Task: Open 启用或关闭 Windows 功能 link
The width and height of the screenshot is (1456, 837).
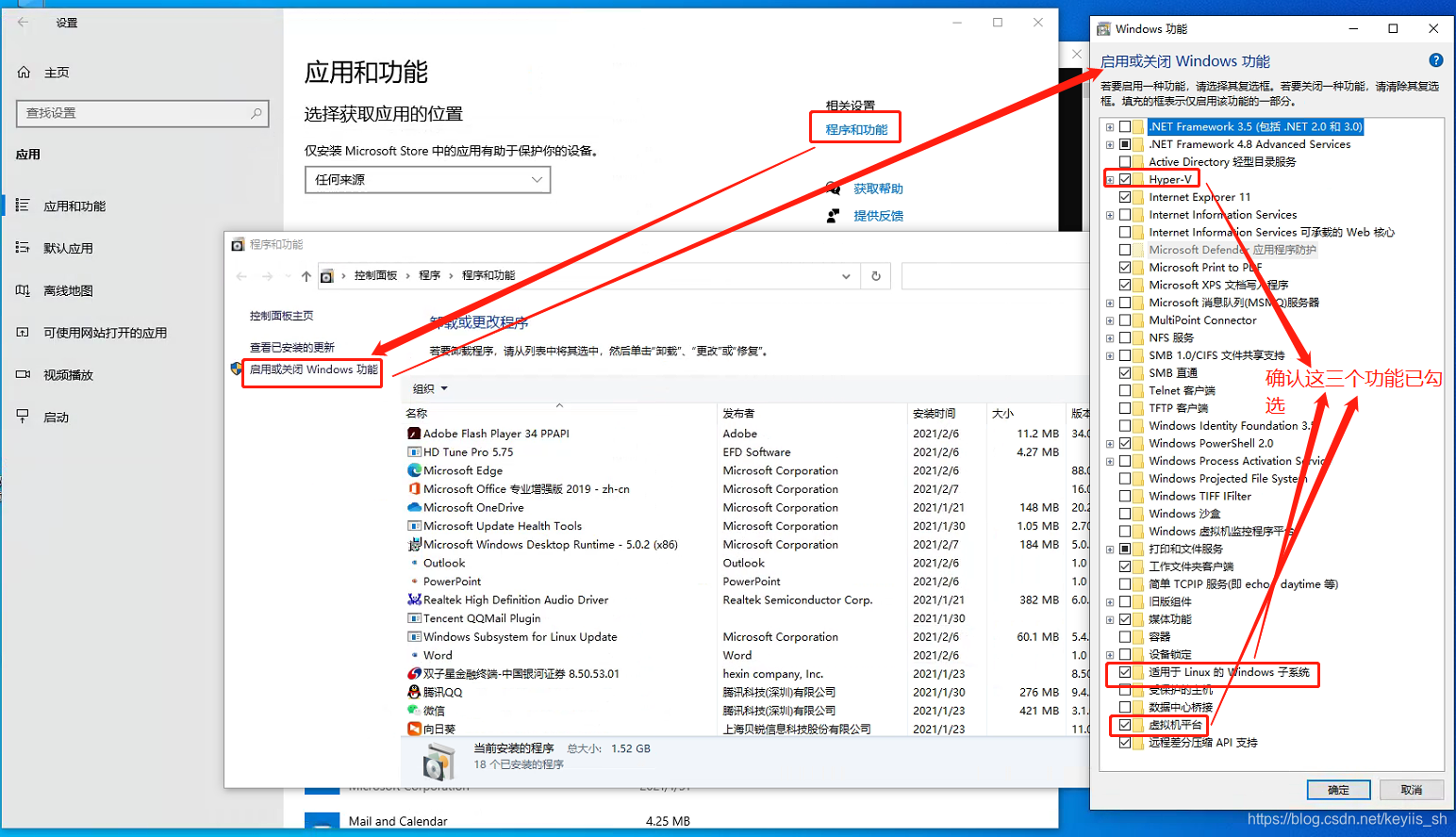Action: (x=313, y=369)
